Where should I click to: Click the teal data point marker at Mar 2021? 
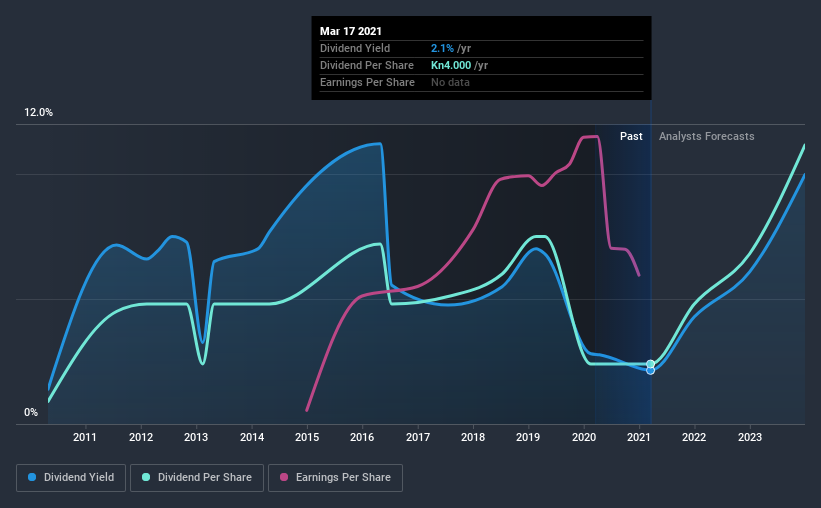coord(650,364)
